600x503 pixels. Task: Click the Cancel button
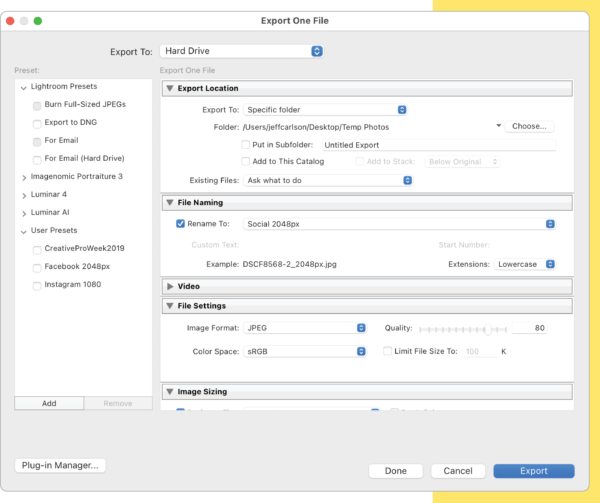(458, 471)
